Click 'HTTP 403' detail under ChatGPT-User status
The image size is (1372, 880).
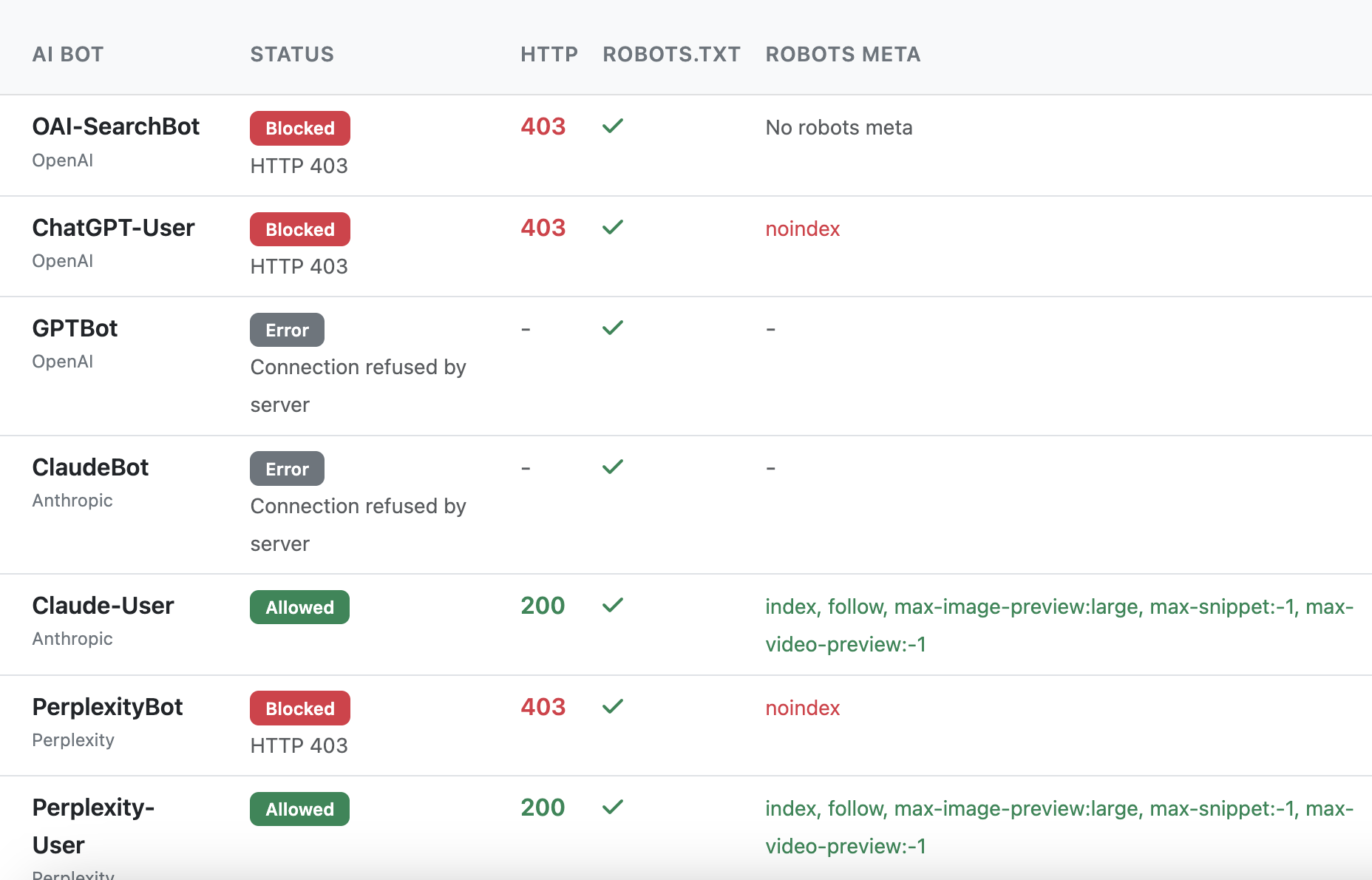(299, 266)
